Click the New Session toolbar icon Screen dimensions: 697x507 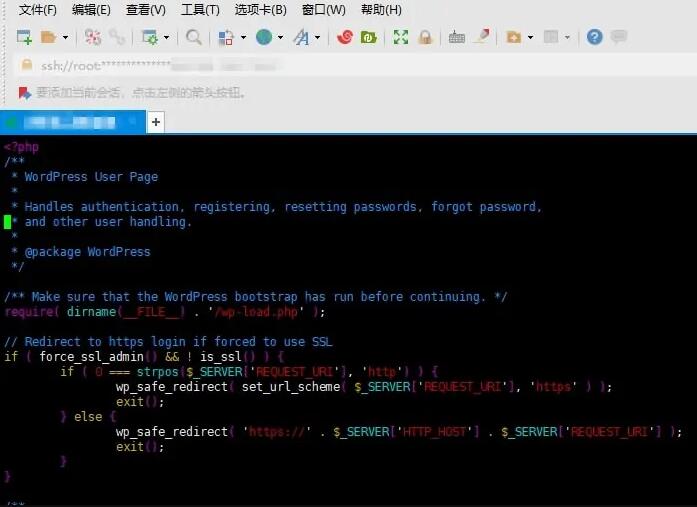point(24,37)
